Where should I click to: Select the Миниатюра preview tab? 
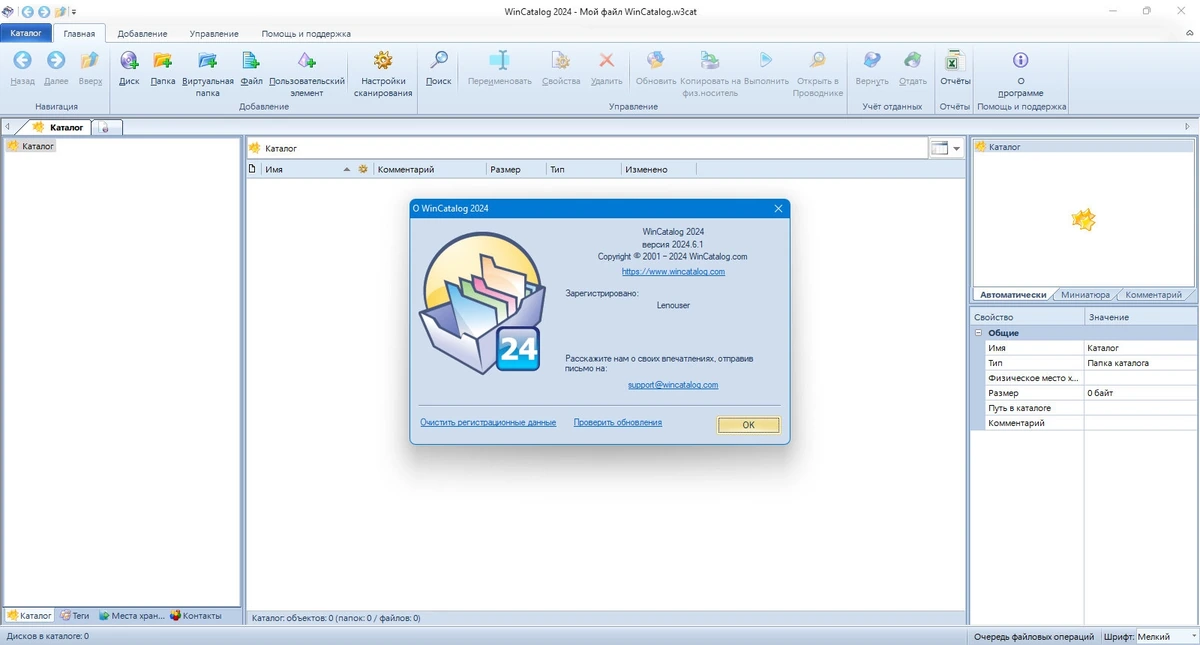[1085, 295]
